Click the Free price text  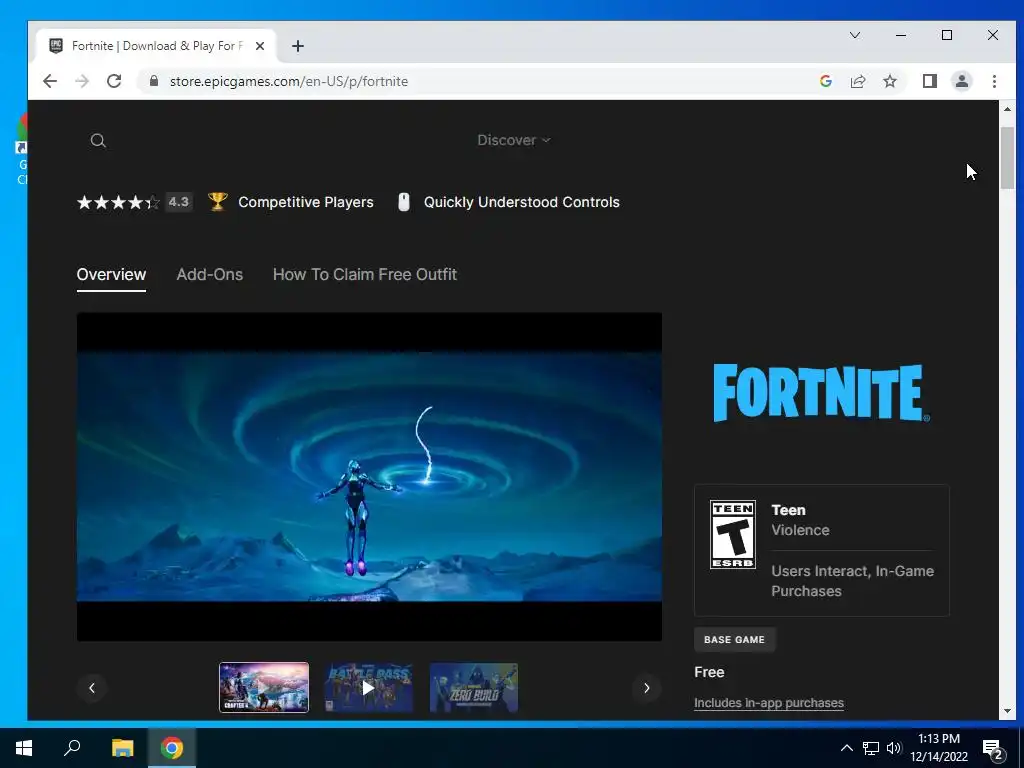click(709, 672)
